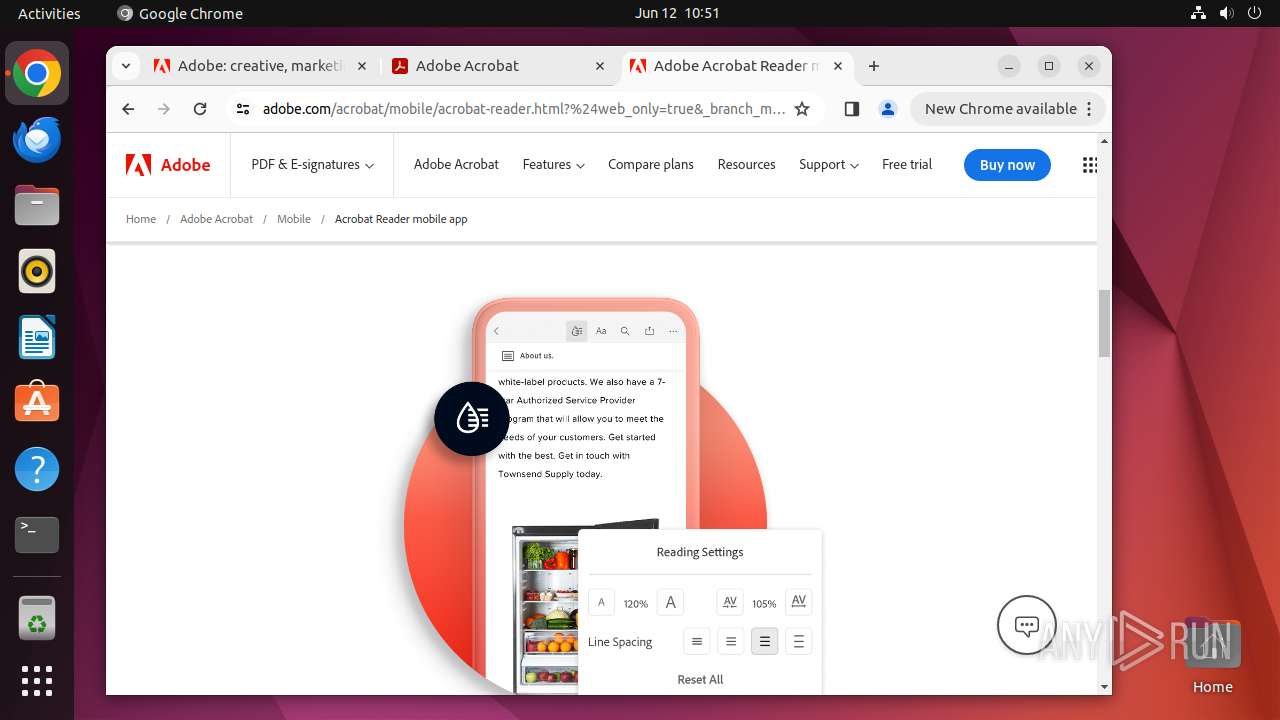Open the clock Jun 12 10:51 calendar
The height and width of the screenshot is (720, 1280).
tap(677, 13)
